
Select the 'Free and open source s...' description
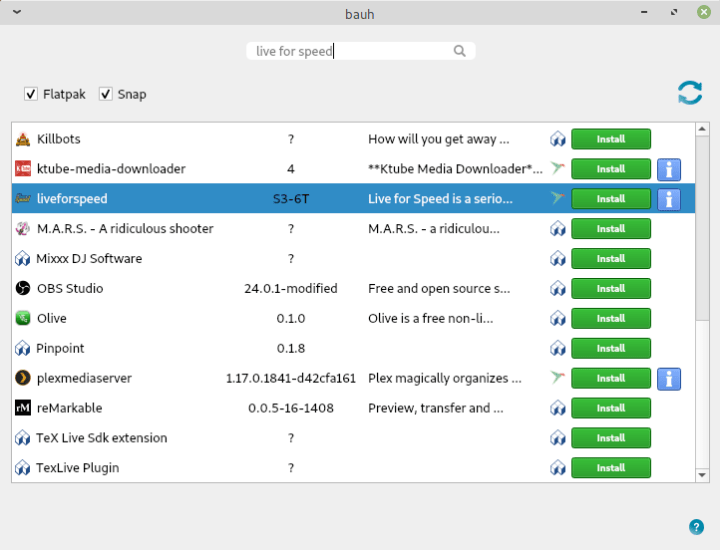(439, 288)
